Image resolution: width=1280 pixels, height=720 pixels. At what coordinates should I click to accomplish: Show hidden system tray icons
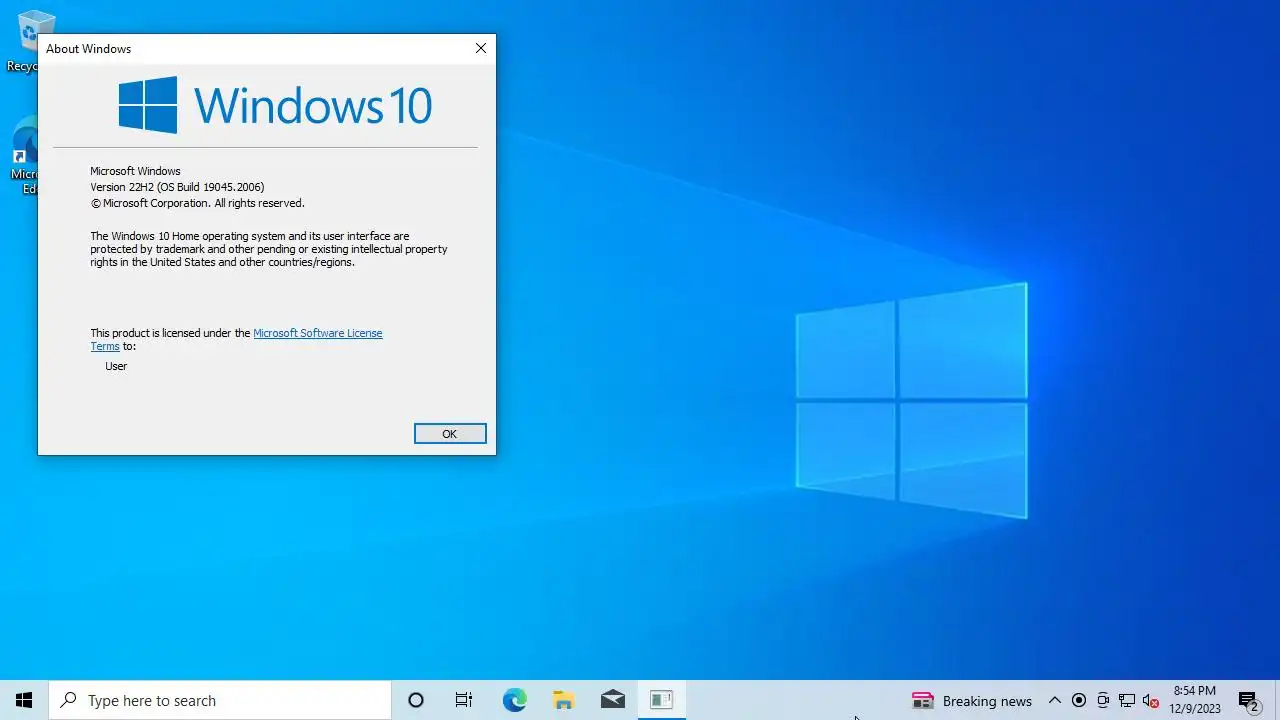point(1054,701)
